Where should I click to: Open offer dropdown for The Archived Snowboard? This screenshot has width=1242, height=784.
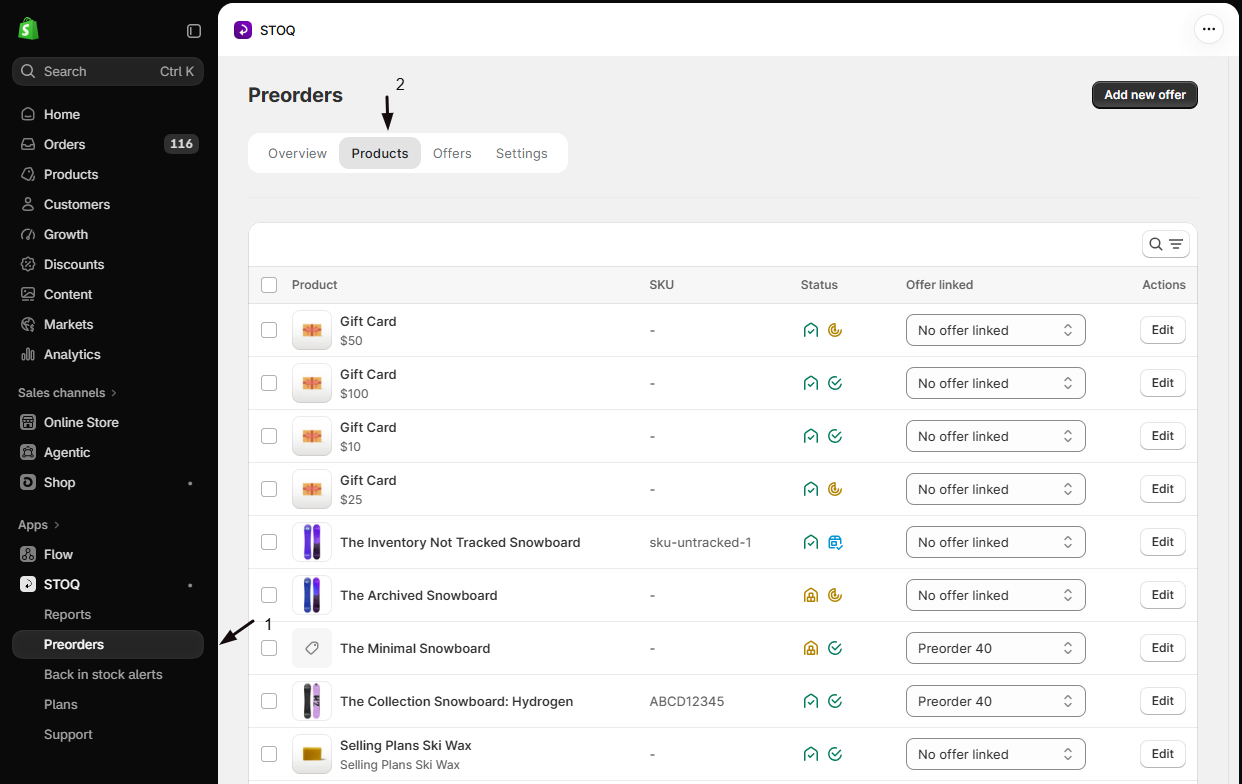(x=996, y=595)
